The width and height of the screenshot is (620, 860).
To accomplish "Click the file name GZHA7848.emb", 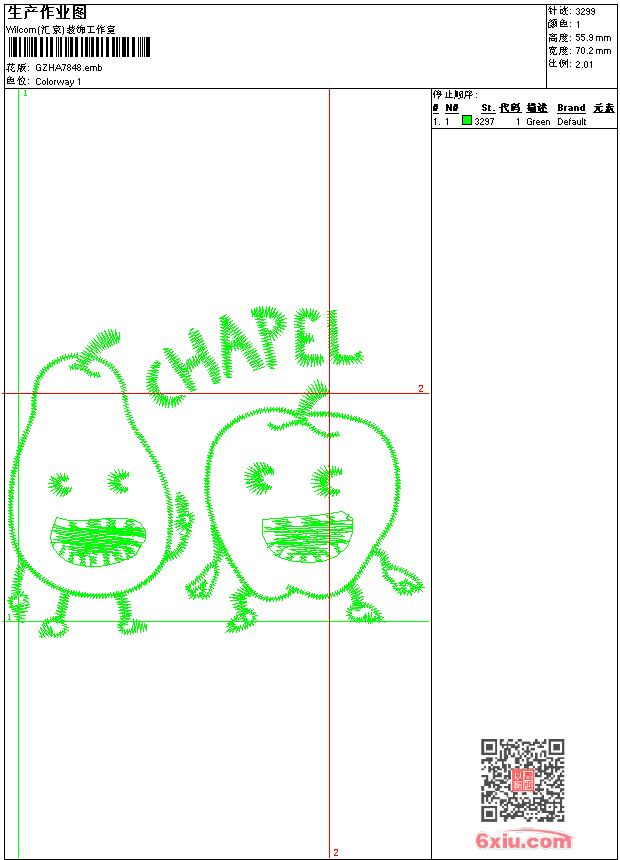I will pyautogui.click(x=69, y=68).
